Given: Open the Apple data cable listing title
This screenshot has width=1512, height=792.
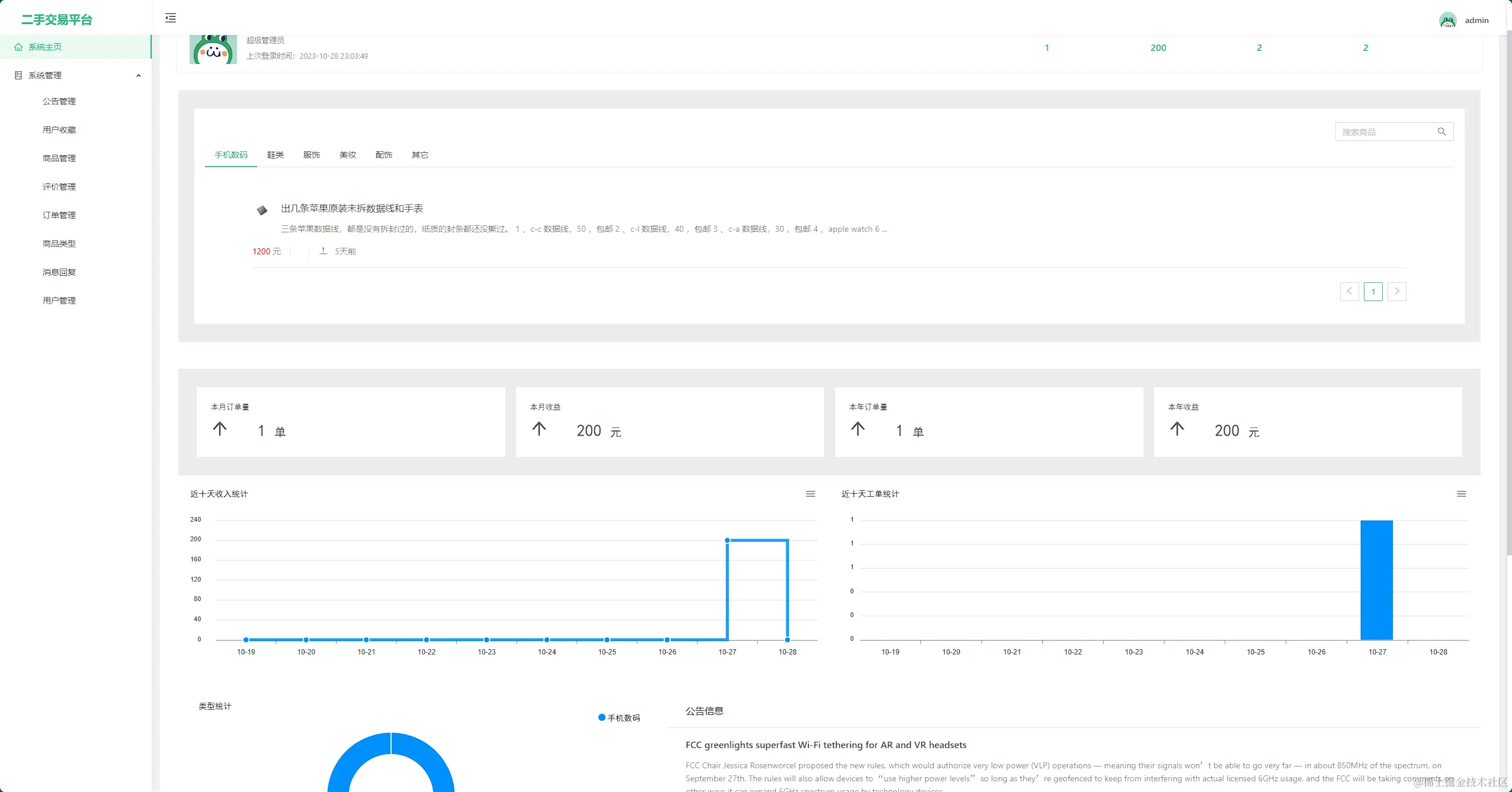Looking at the screenshot, I should click(x=352, y=208).
